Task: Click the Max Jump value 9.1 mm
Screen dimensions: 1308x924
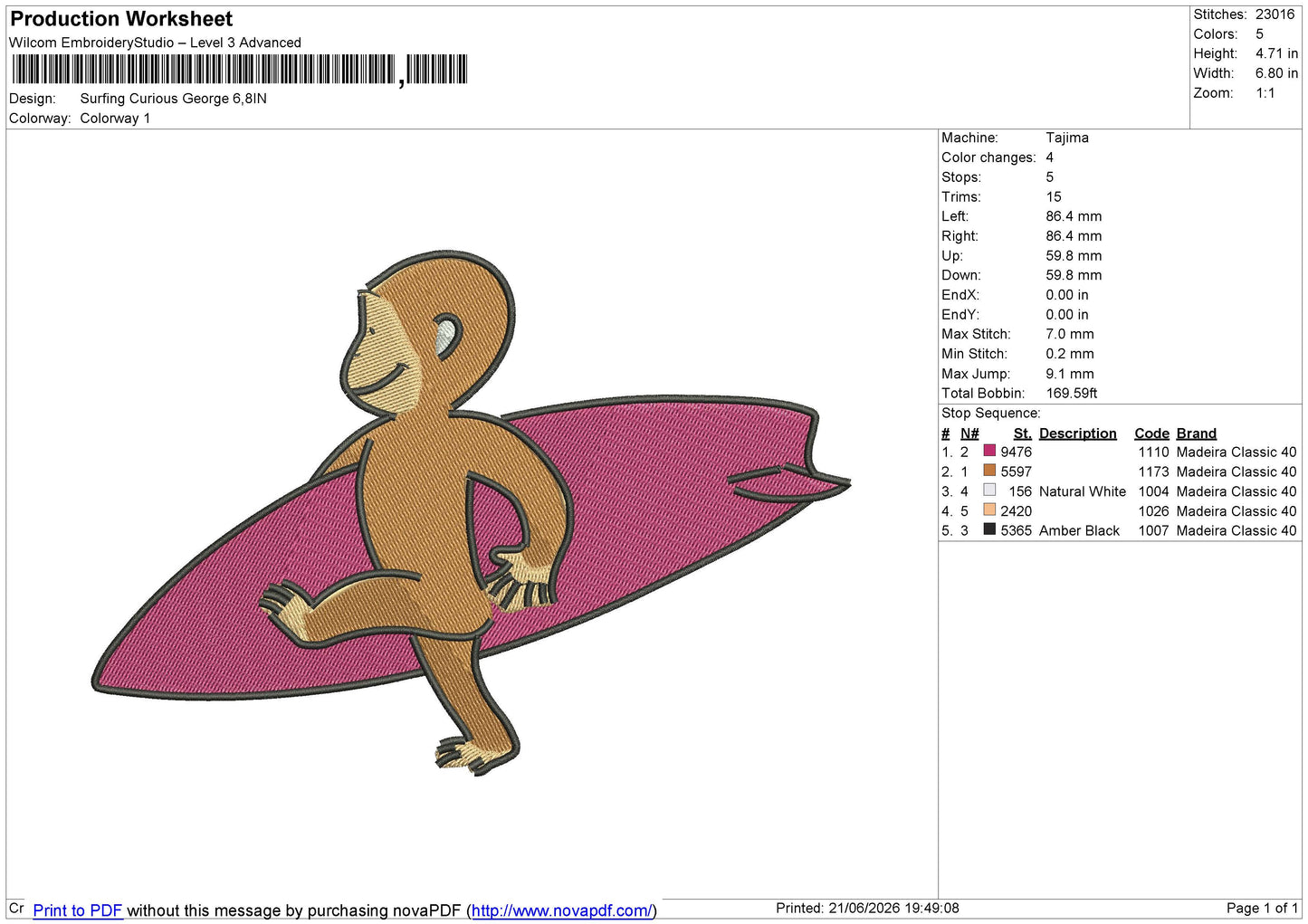Action: pyautogui.click(x=1069, y=374)
